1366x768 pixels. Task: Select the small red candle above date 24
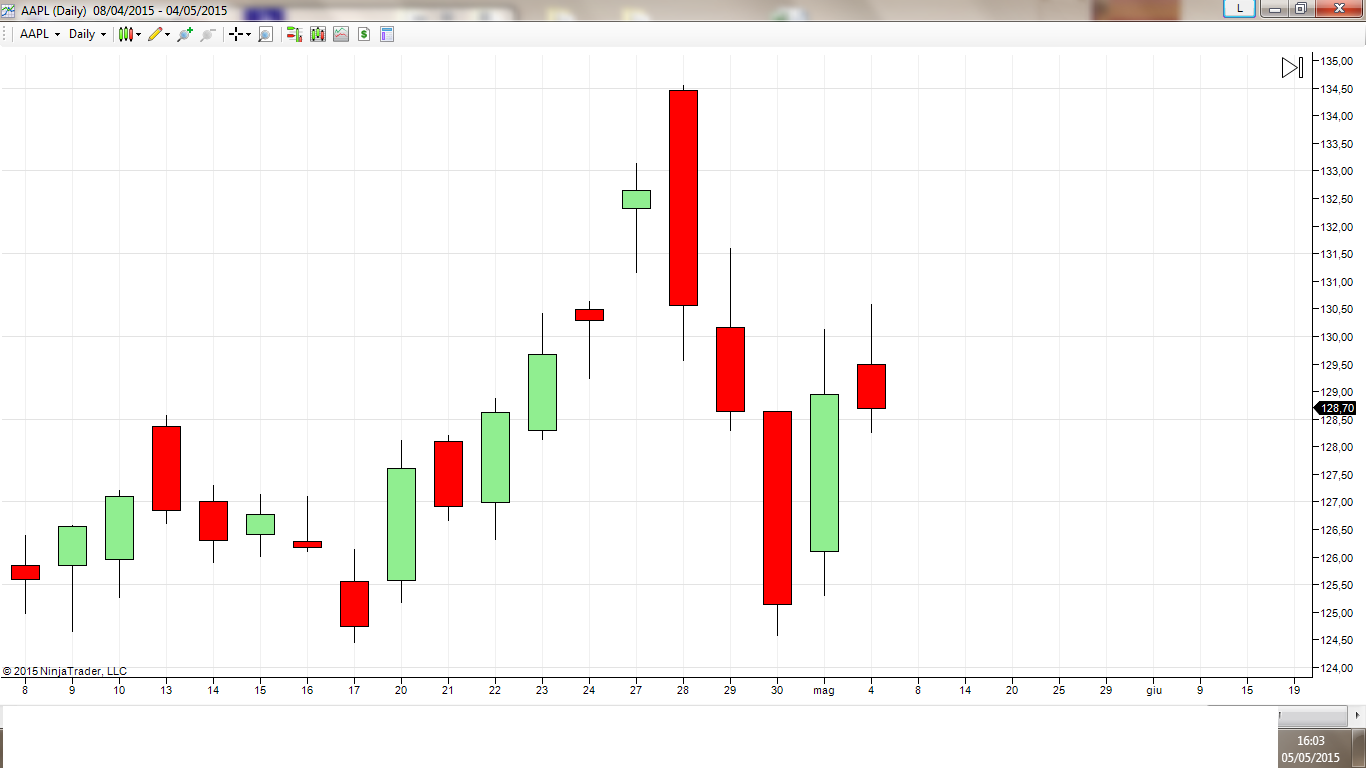click(x=589, y=315)
